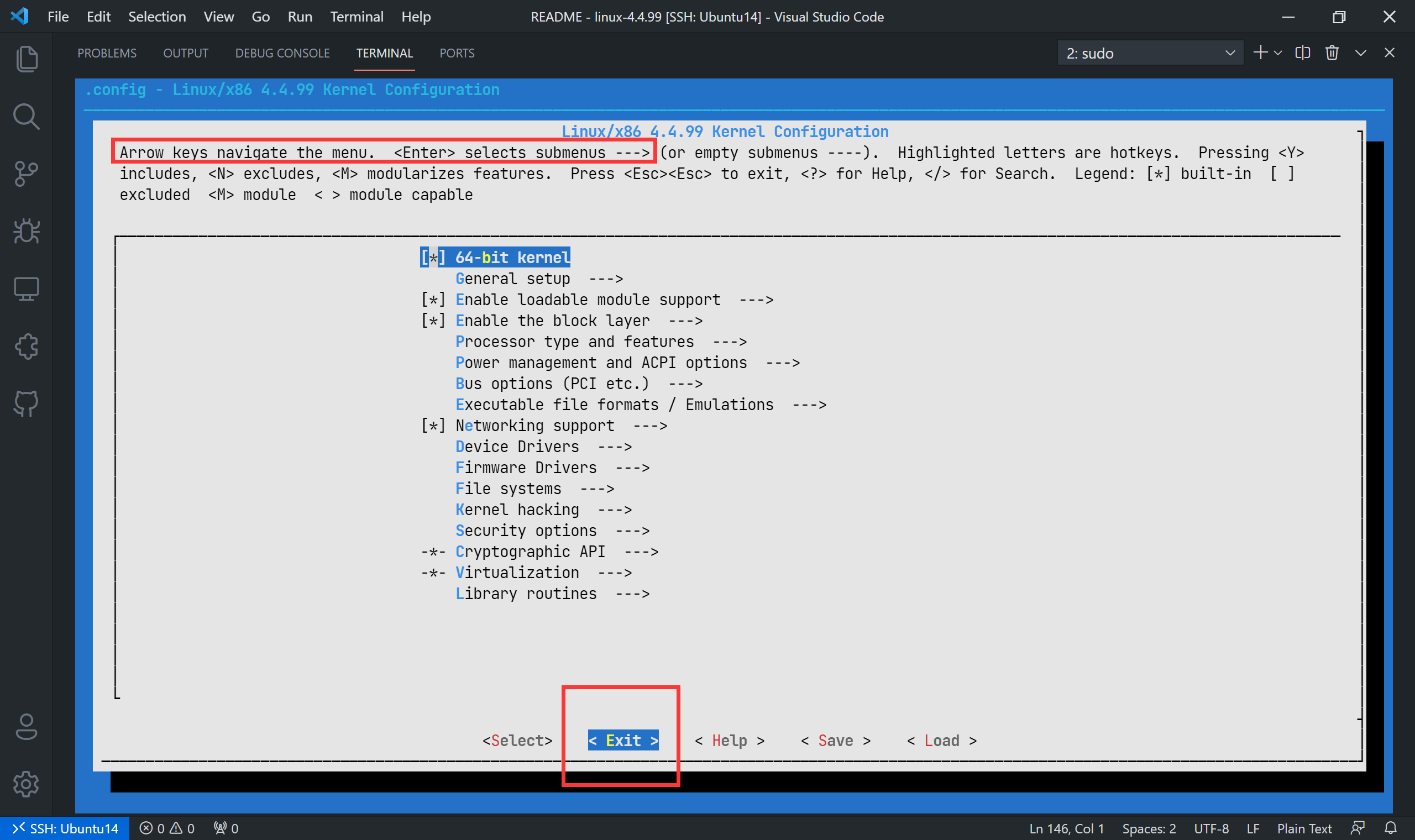Viewport: 1415px width, 840px height.
Task: Select the TERMINAL tab
Action: coord(384,53)
